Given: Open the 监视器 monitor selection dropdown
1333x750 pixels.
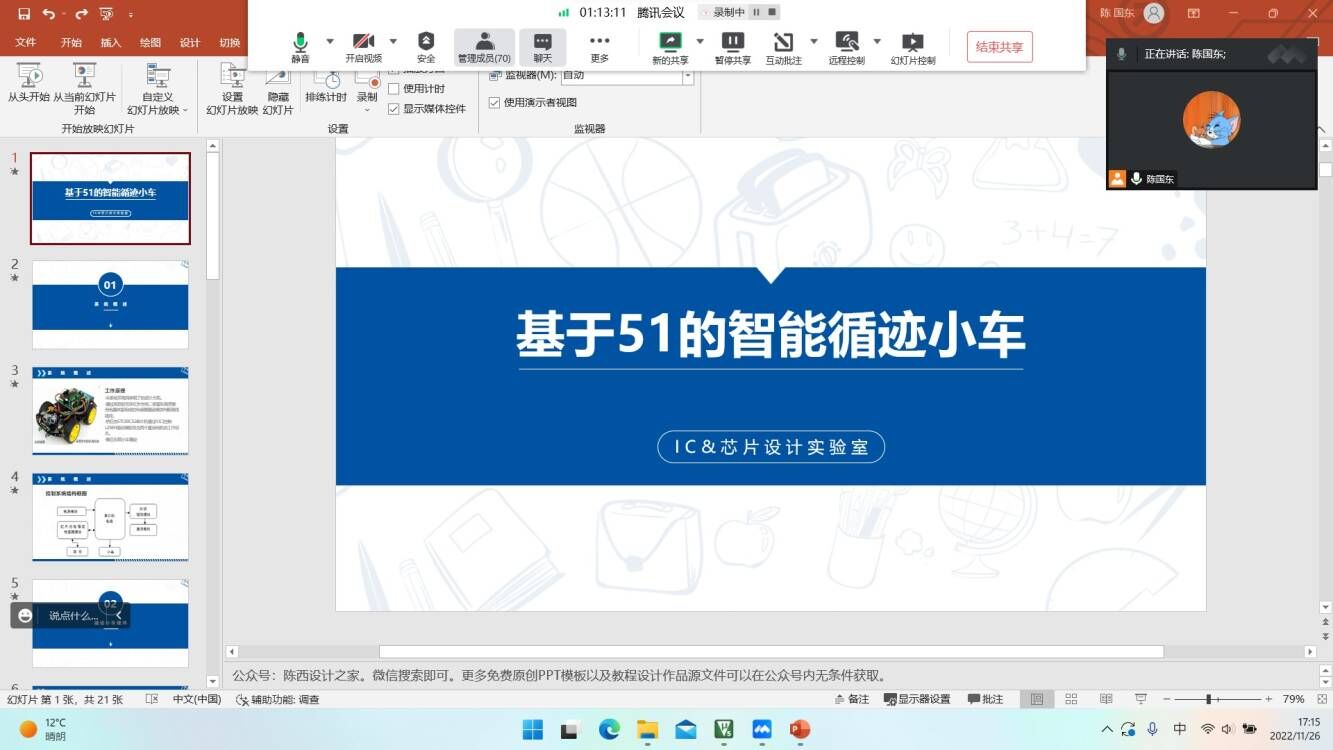Looking at the screenshot, I should [x=687, y=76].
